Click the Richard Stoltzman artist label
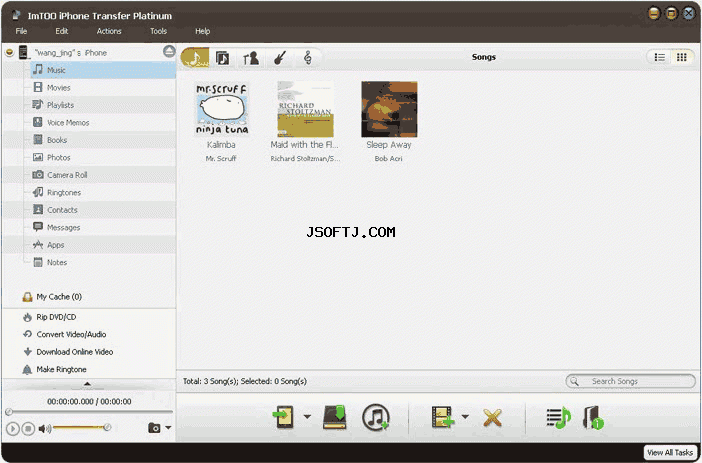Image resolution: width=702 pixels, height=463 pixels. (305, 159)
